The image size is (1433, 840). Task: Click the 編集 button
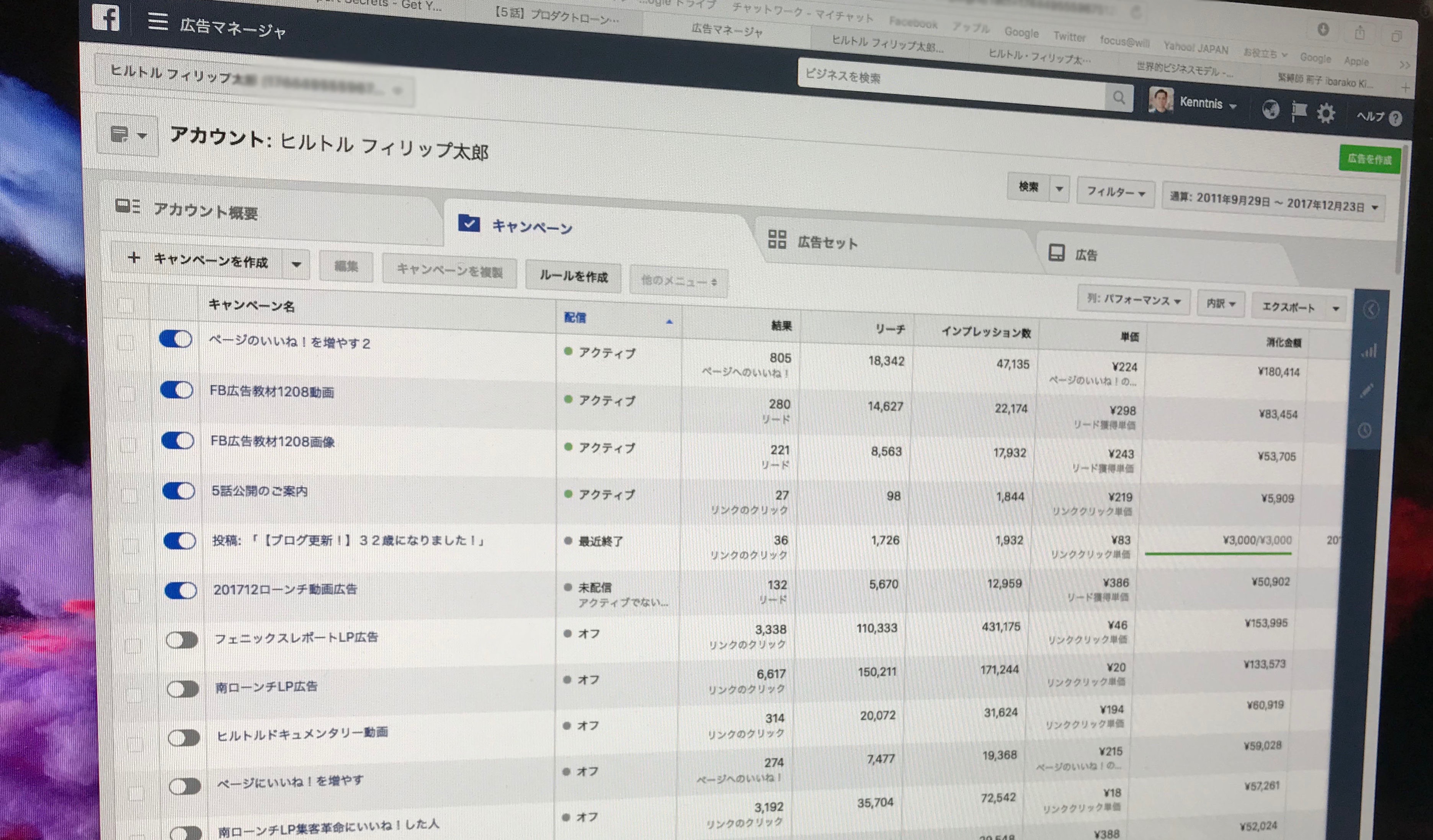coord(346,267)
